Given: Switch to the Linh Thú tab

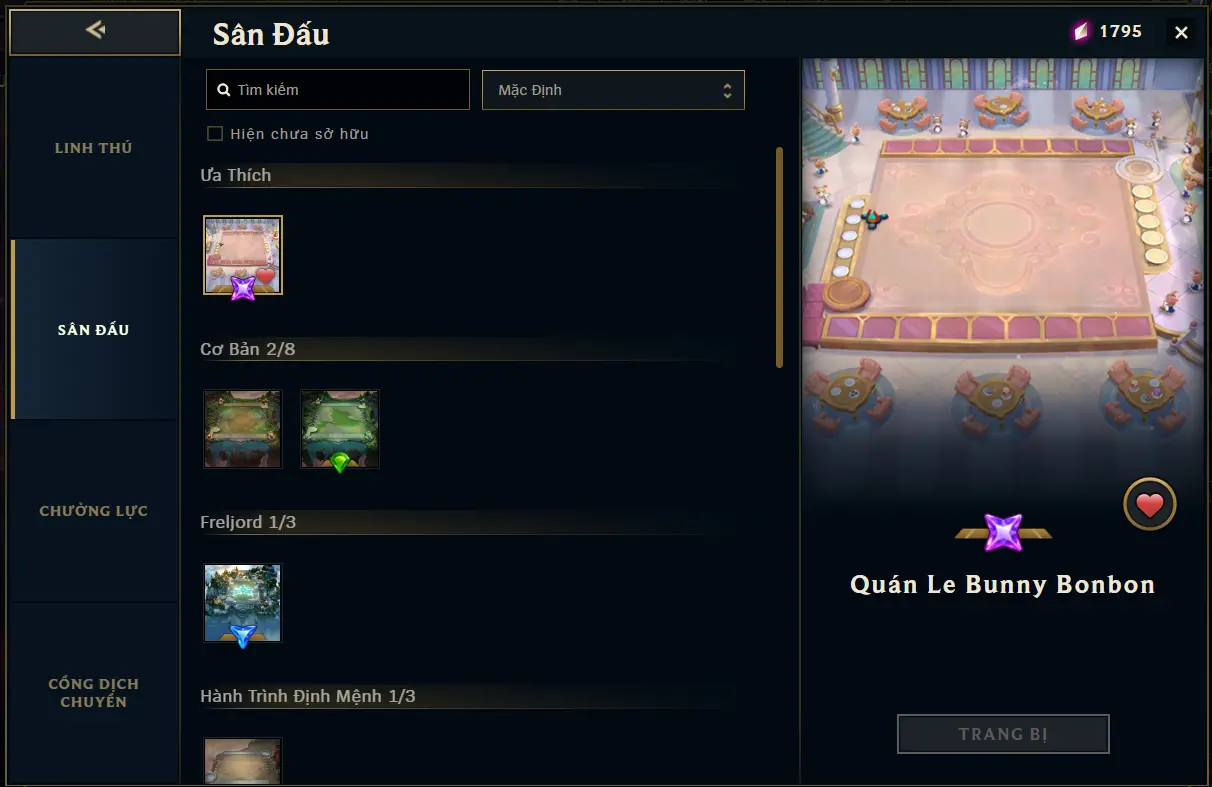Looking at the screenshot, I should [94, 148].
